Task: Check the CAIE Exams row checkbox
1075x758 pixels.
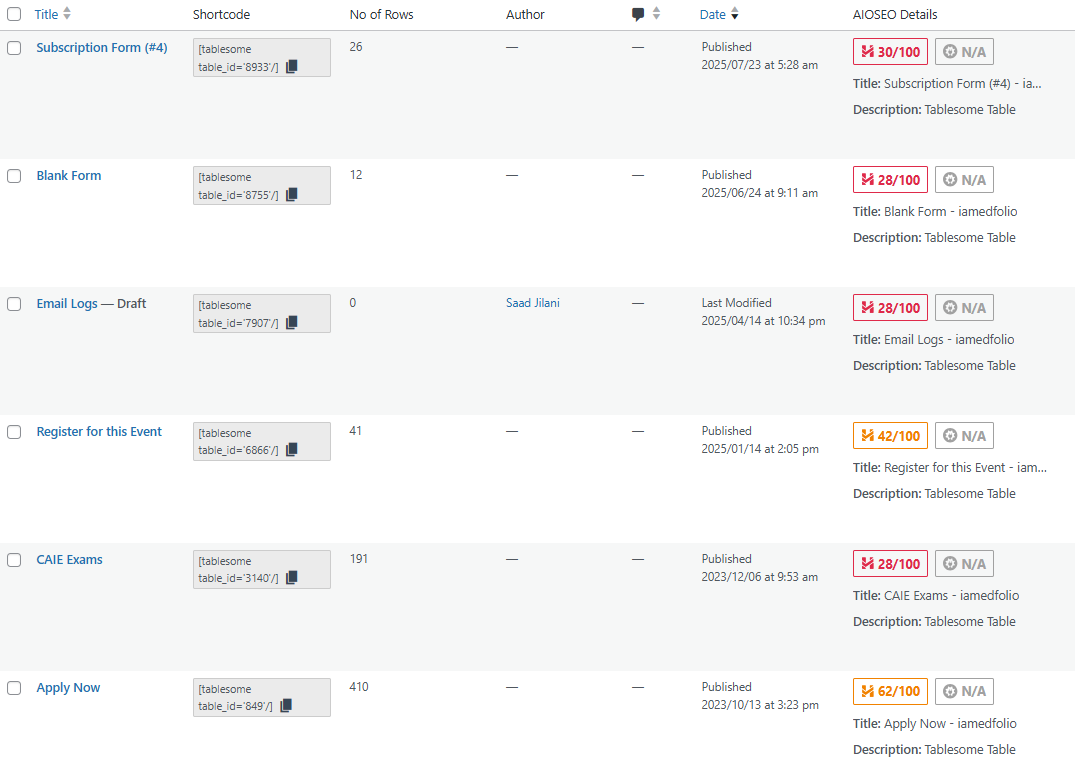Action: click(14, 560)
